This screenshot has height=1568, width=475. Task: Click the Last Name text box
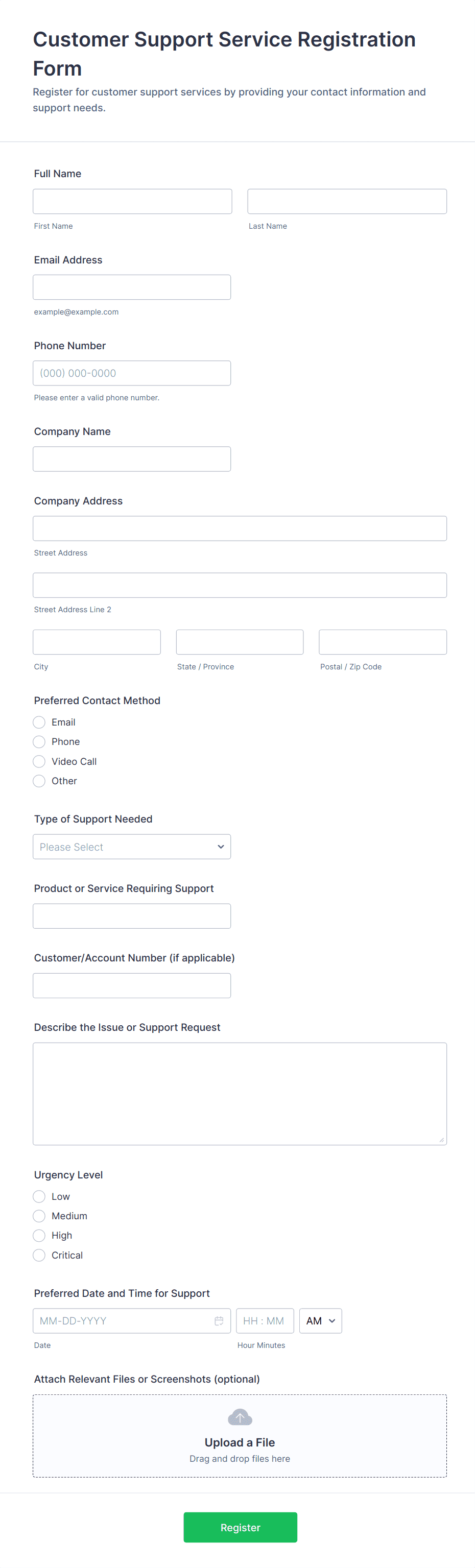click(x=346, y=201)
